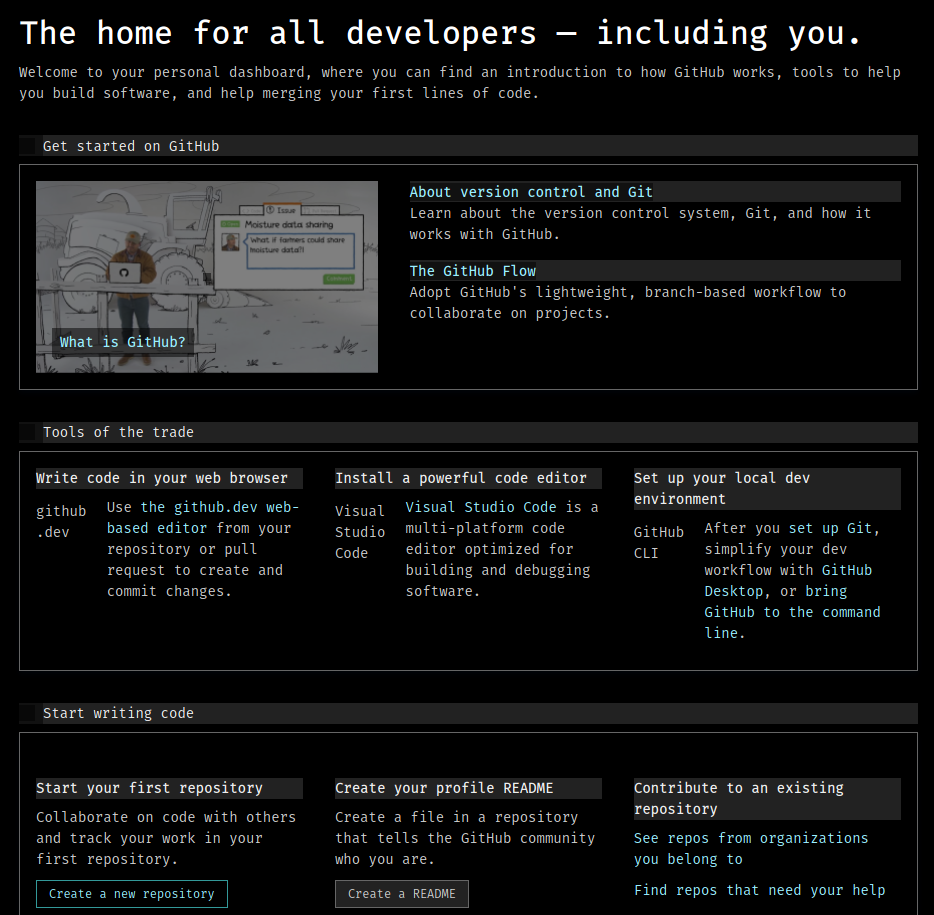This screenshot has width=934, height=915.
Task: Click Create a new repository button
Action: (x=132, y=894)
